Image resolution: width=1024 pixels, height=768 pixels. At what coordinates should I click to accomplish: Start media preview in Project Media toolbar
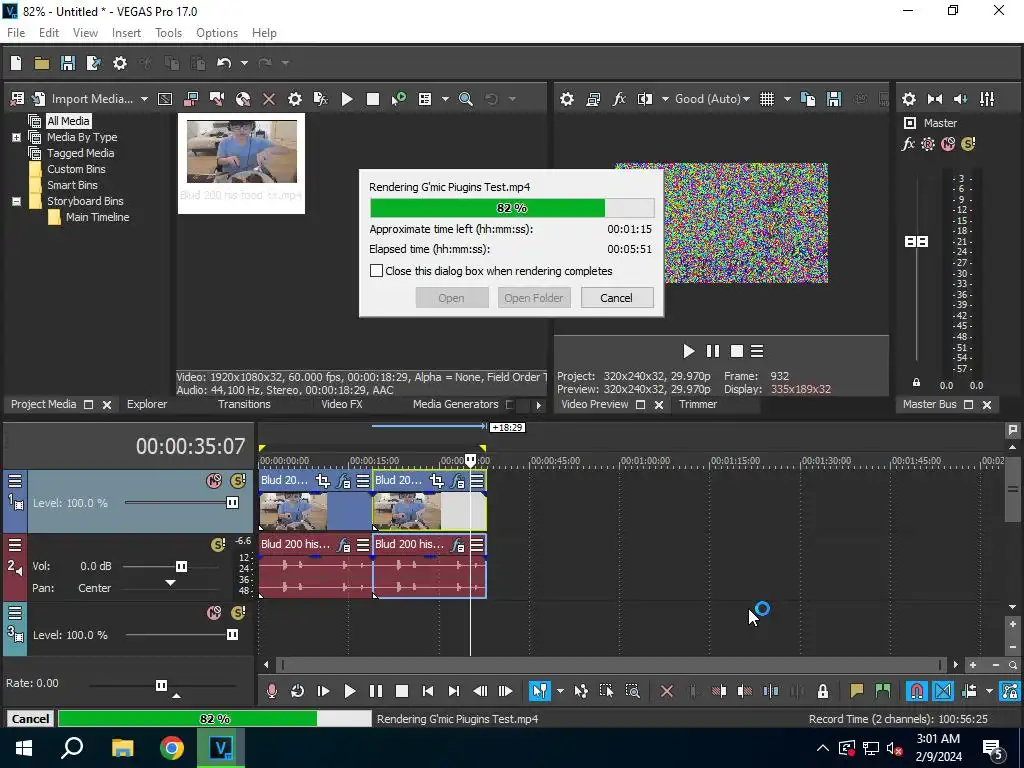pos(347,99)
